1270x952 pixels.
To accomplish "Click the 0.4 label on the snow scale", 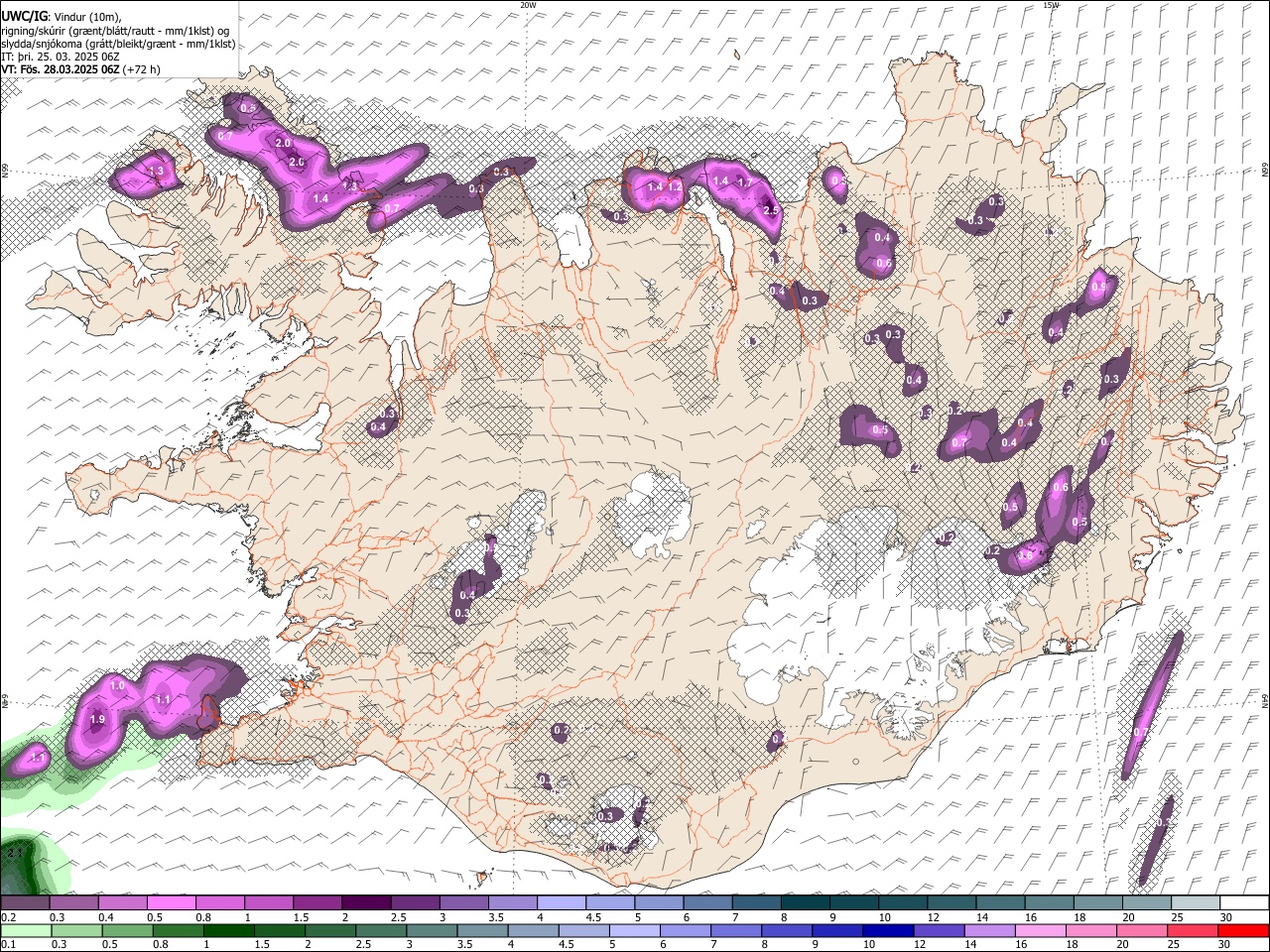I will pos(106,918).
